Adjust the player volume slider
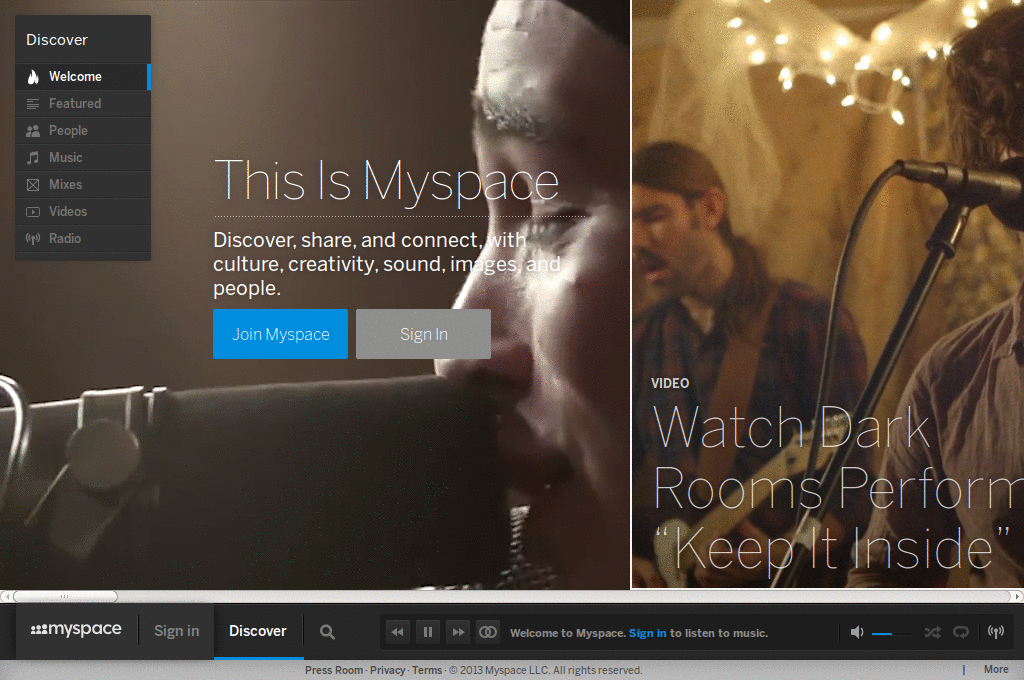The width and height of the screenshot is (1024, 680). (x=891, y=634)
